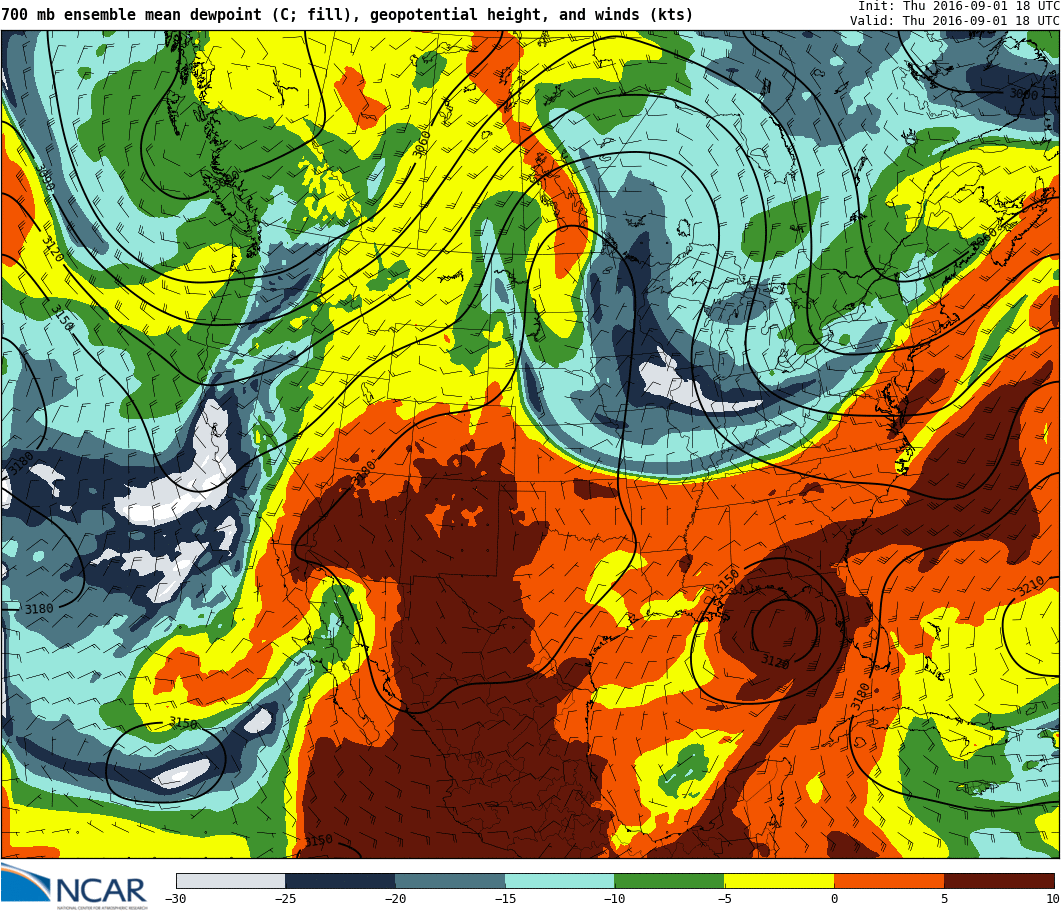Click the 3000 contour label at top right
The image size is (1061, 911).
(1023, 94)
